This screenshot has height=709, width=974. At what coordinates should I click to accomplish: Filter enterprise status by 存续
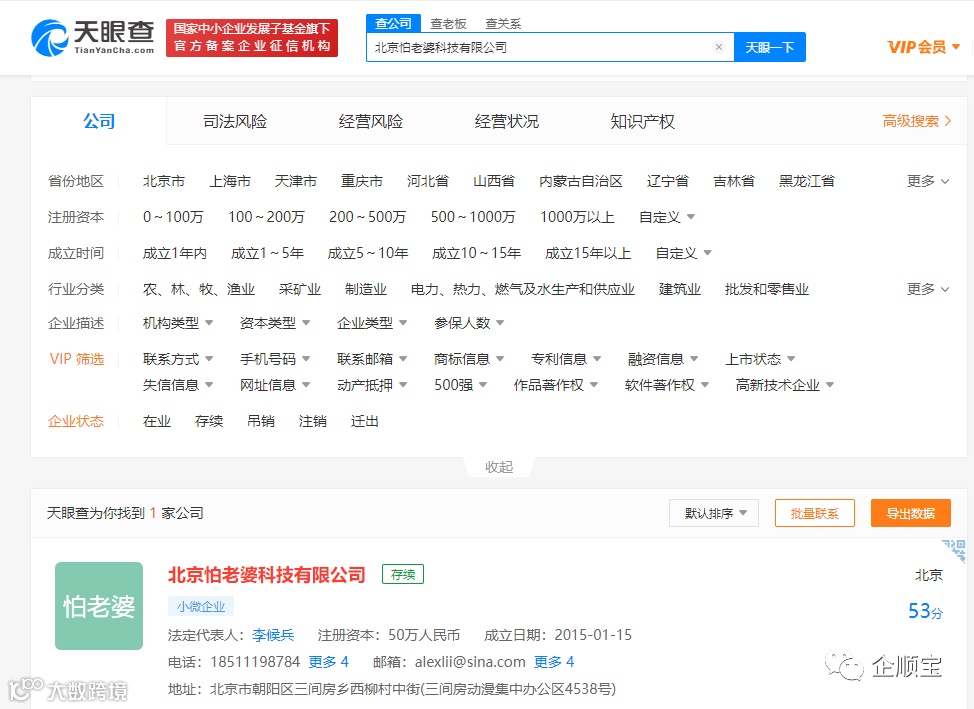(x=209, y=421)
